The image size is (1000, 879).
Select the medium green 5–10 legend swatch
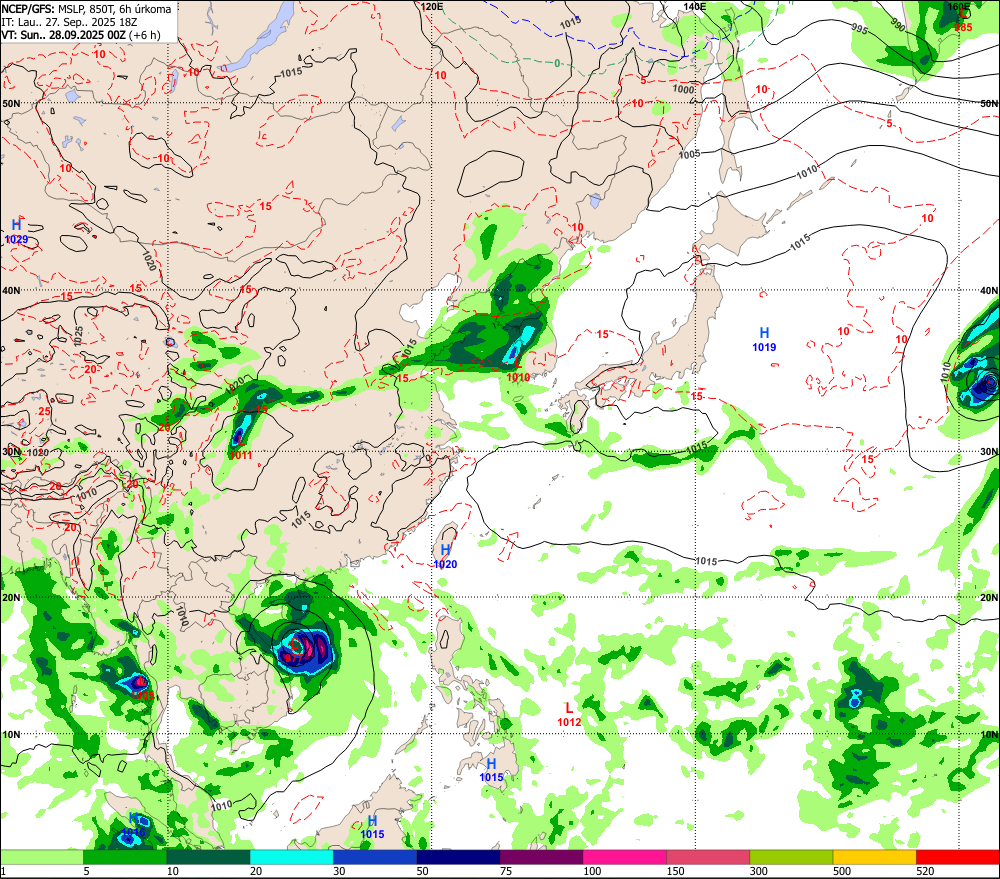point(125,857)
